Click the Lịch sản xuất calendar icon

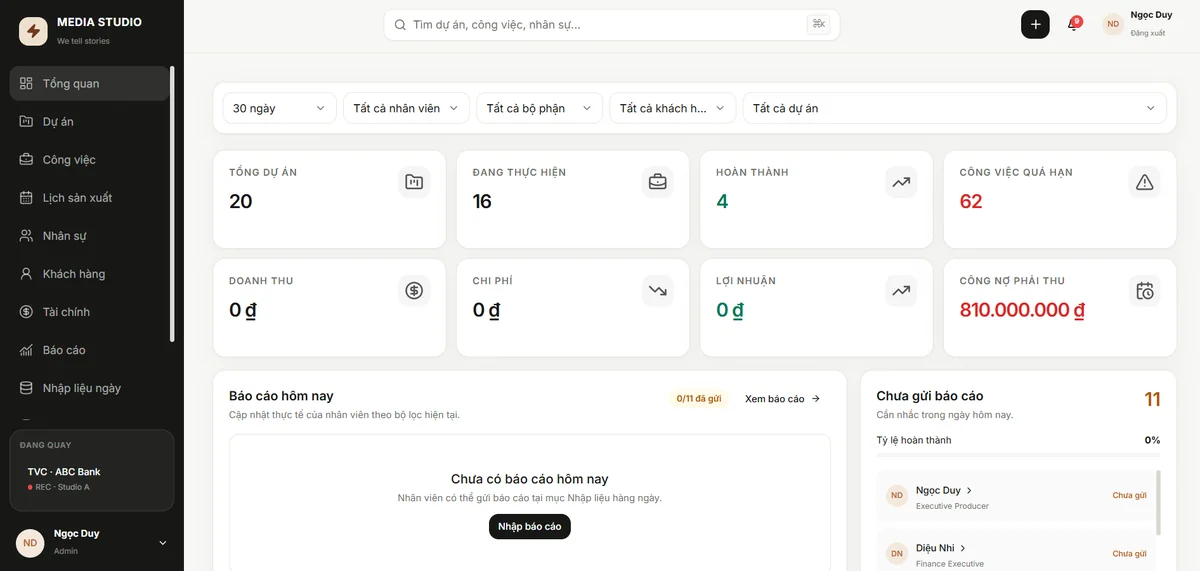(26, 197)
